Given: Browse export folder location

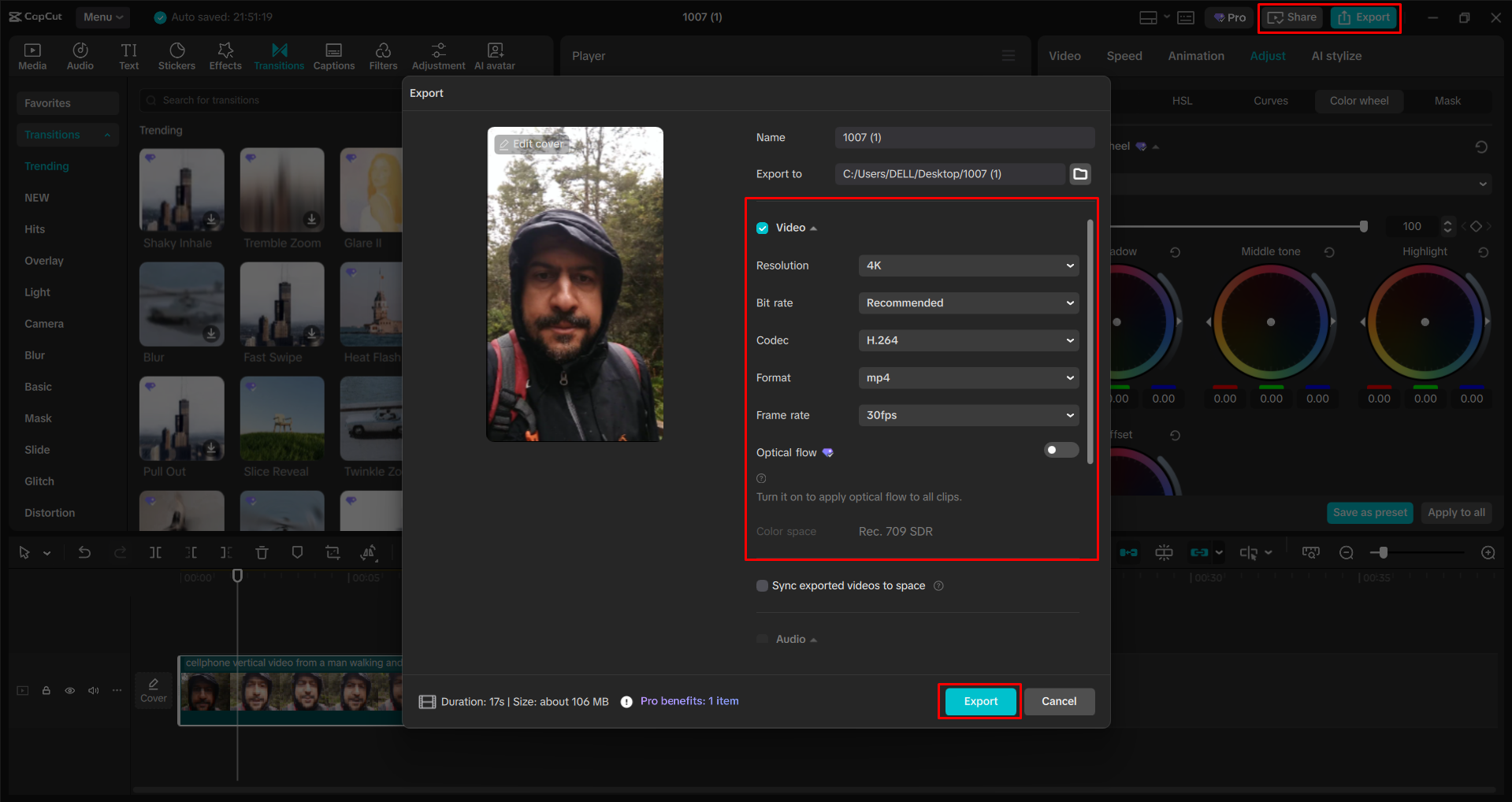Looking at the screenshot, I should tap(1079, 173).
